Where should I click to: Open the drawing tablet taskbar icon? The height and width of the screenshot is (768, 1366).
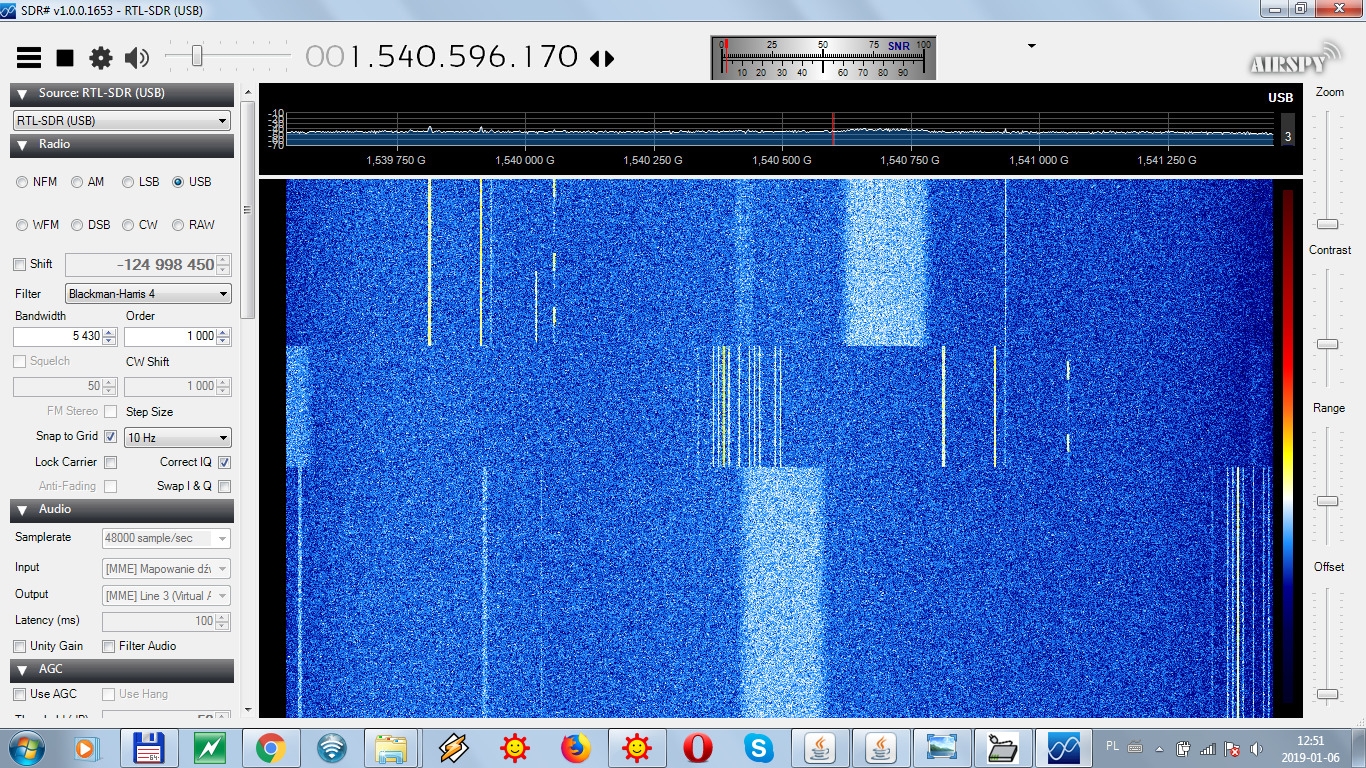point(1002,747)
